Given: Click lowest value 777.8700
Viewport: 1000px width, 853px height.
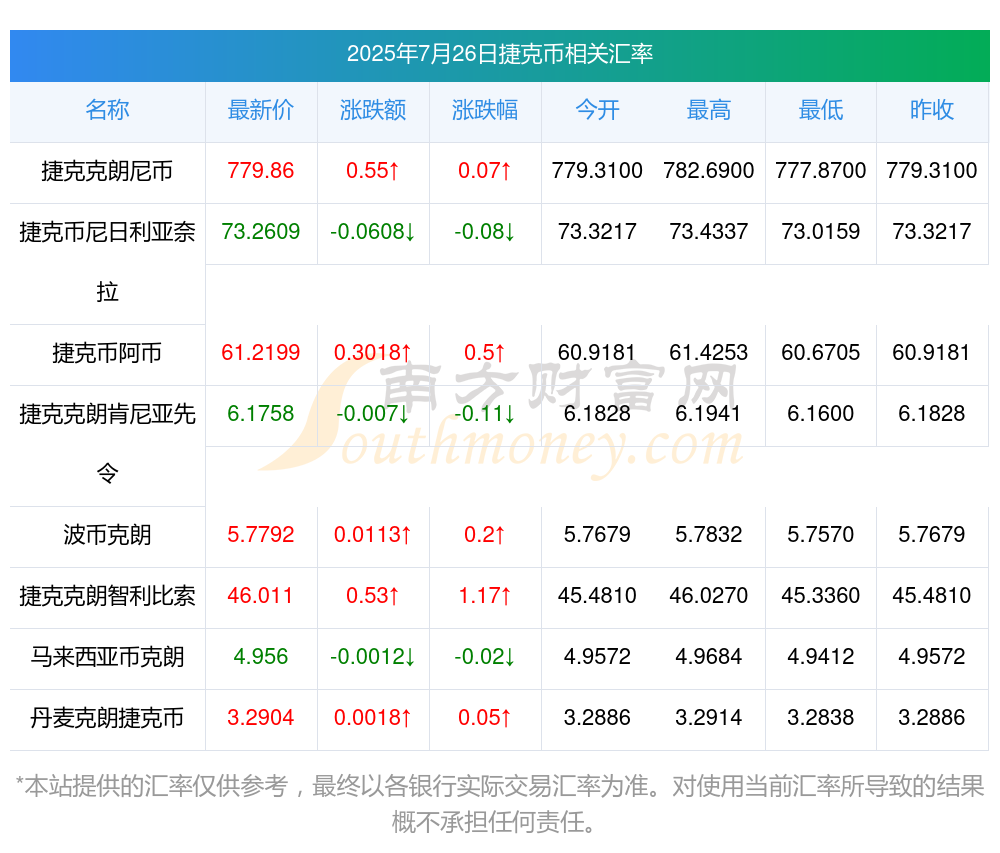Looking at the screenshot, I should (x=821, y=171).
